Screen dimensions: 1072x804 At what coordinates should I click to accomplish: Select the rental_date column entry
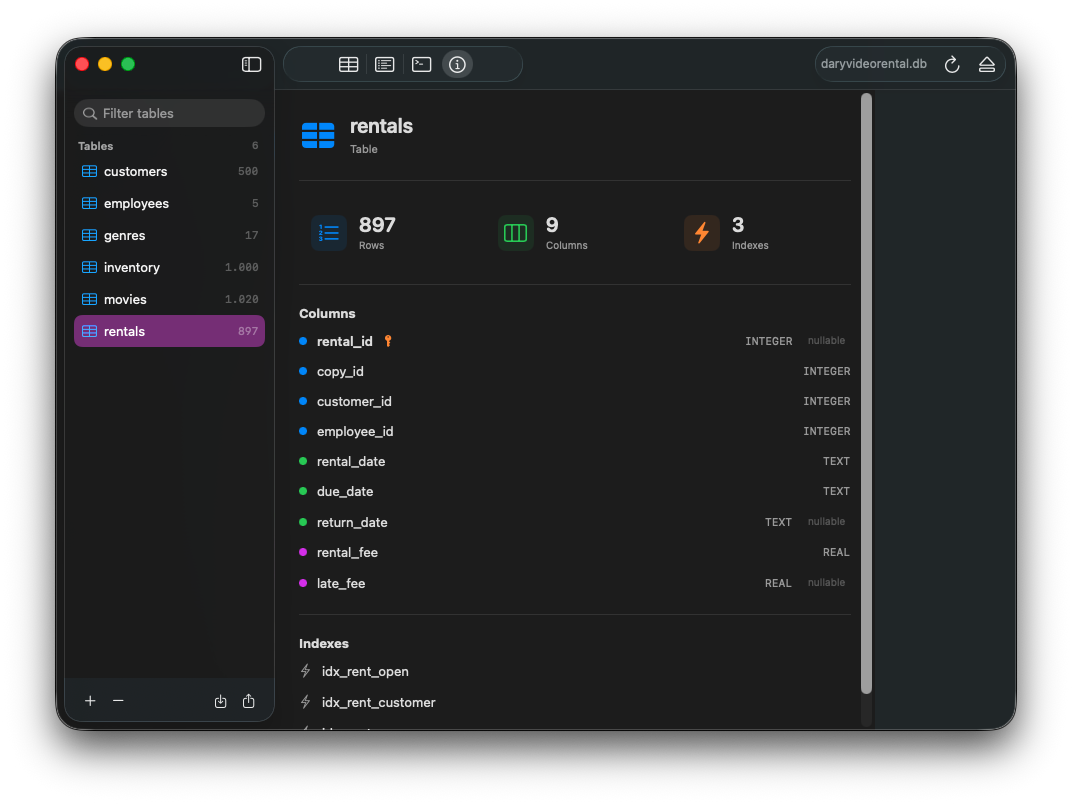[575, 461]
